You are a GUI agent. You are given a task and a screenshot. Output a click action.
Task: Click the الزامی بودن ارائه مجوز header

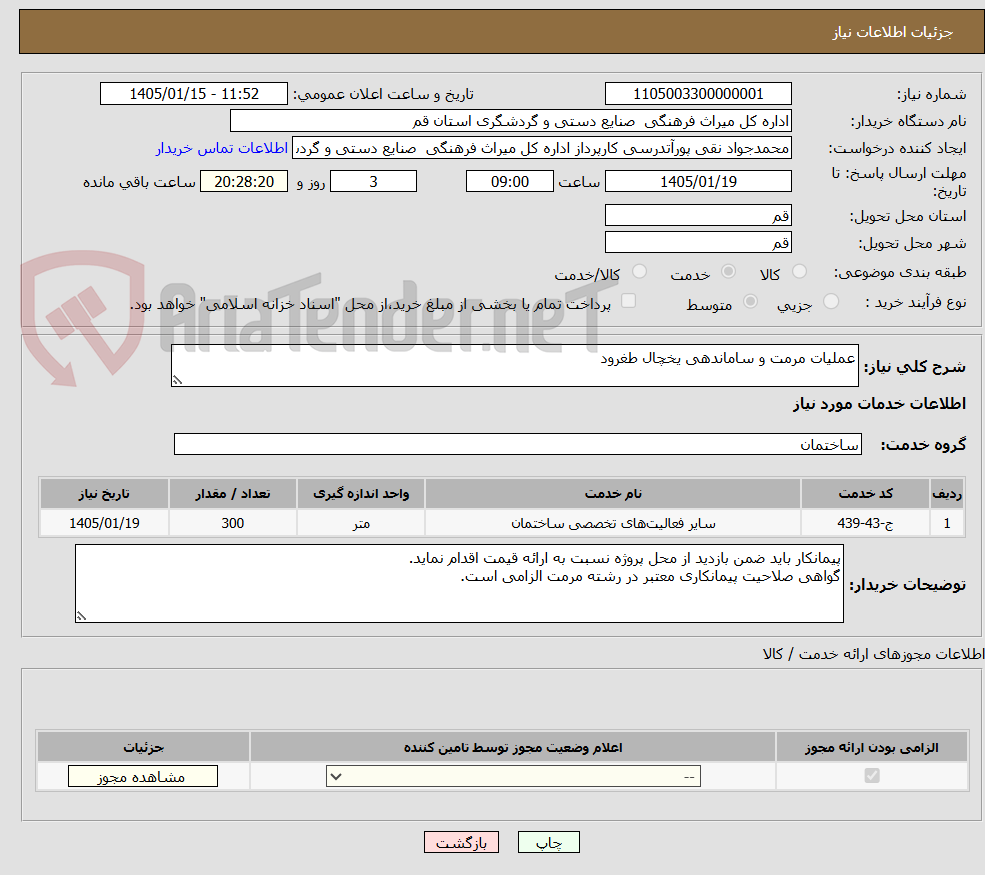pyautogui.click(x=871, y=747)
